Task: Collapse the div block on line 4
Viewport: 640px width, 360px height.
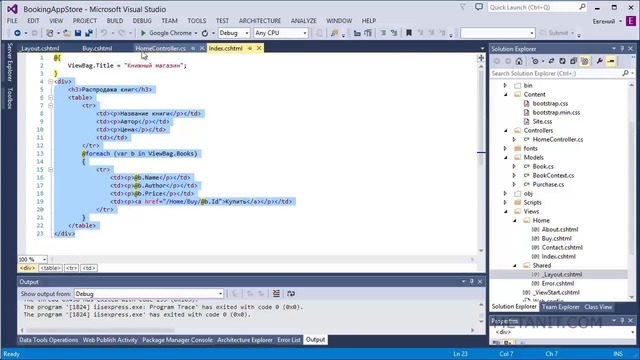Action: click(x=51, y=81)
